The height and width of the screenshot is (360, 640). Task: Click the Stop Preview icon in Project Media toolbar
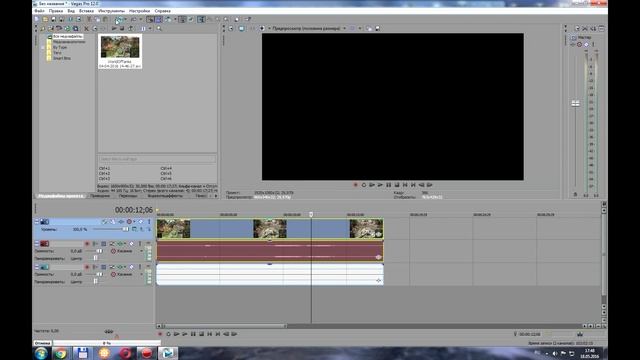(122, 29)
